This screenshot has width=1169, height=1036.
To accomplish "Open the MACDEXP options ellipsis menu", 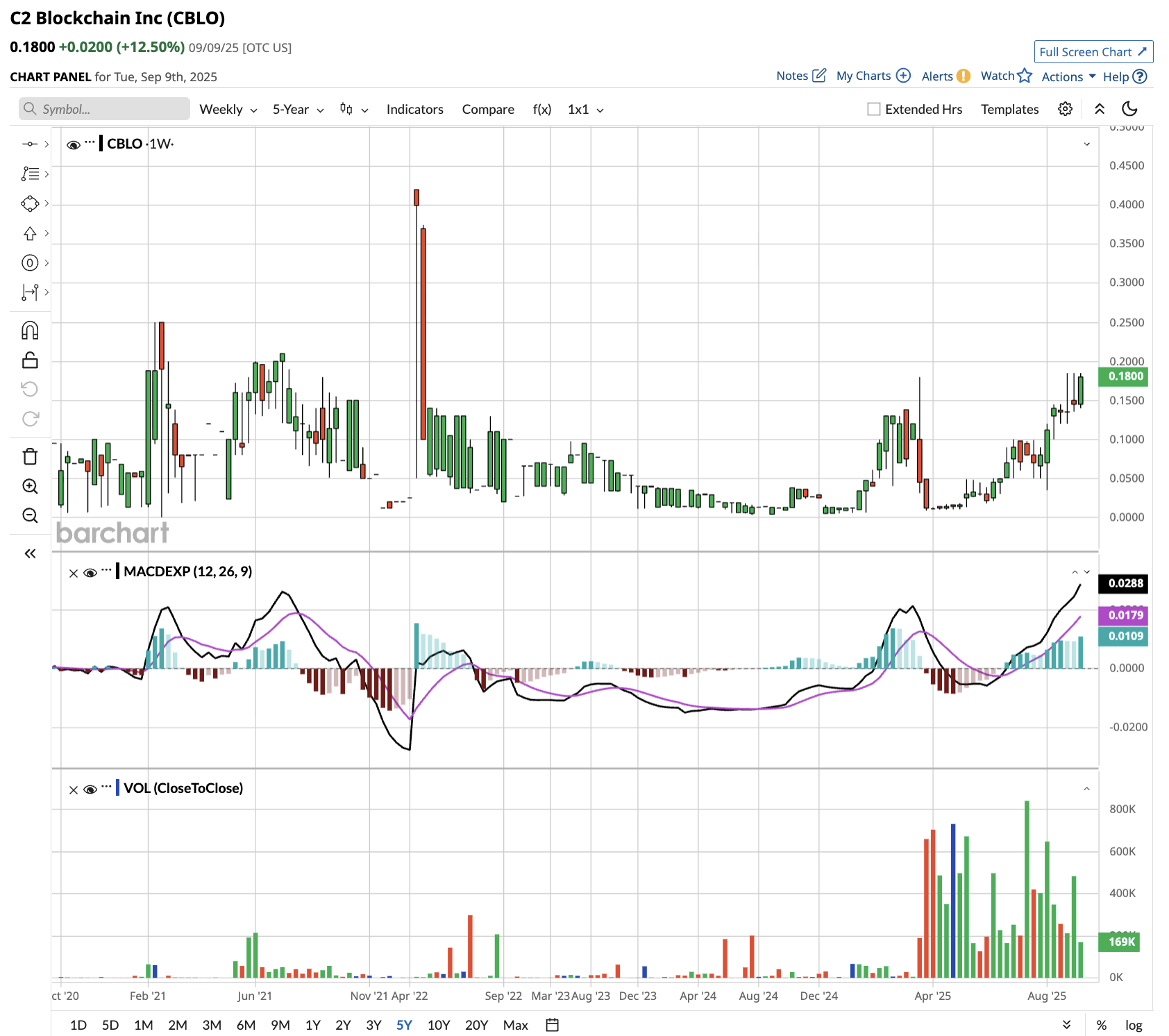I will coord(106,569).
